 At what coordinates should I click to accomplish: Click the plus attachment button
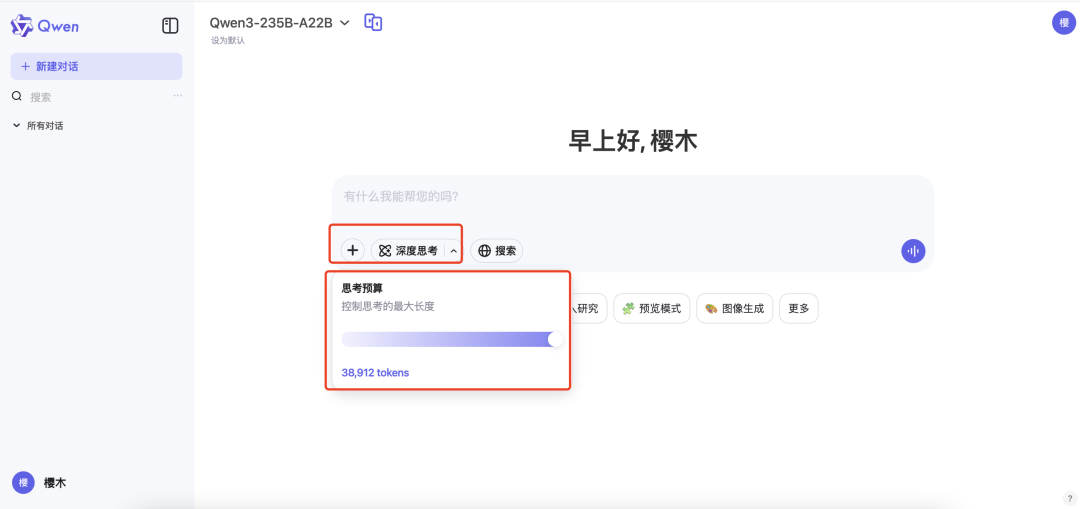tap(353, 251)
